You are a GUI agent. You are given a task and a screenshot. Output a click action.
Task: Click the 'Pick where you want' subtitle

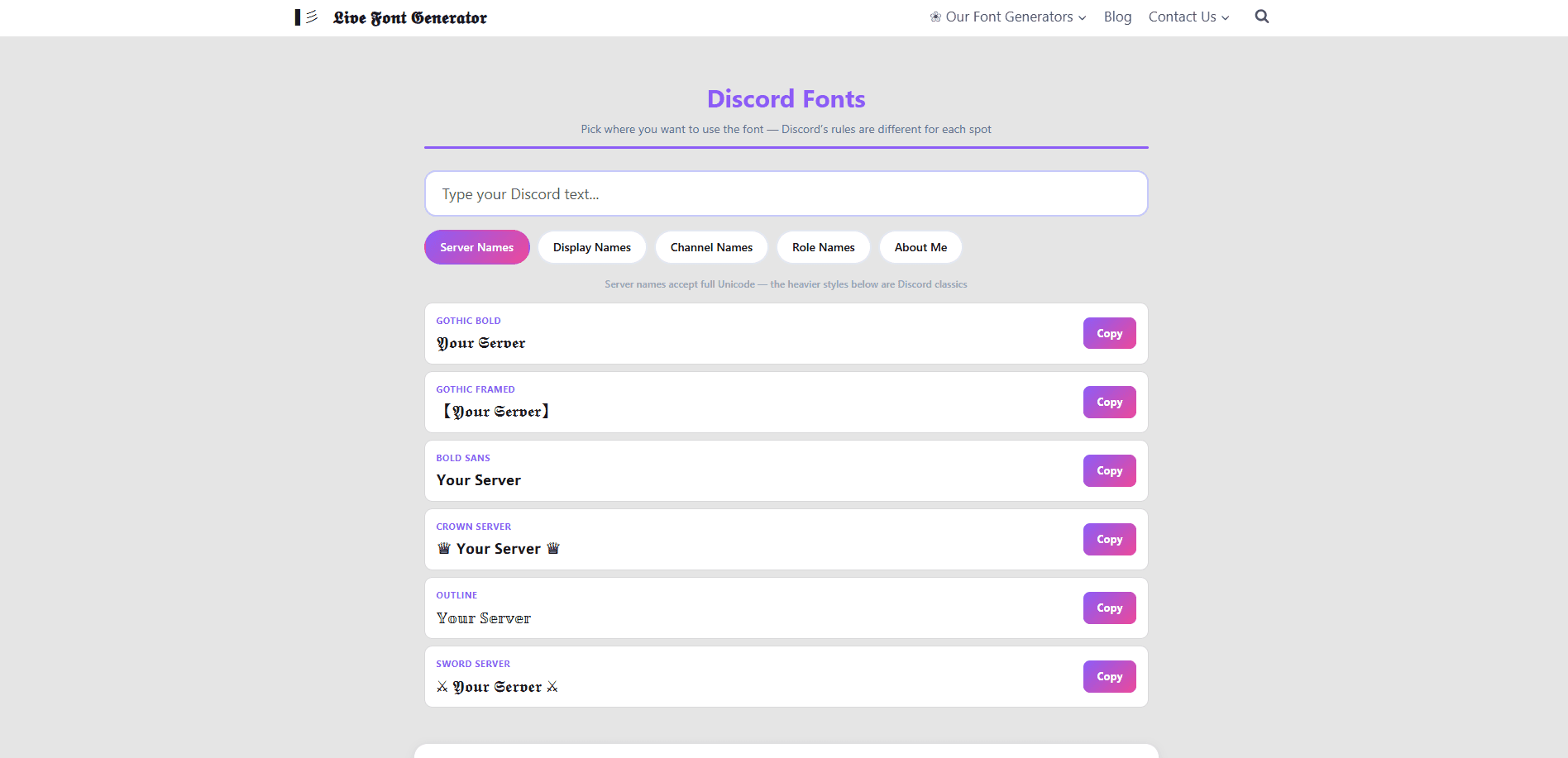click(786, 129)
